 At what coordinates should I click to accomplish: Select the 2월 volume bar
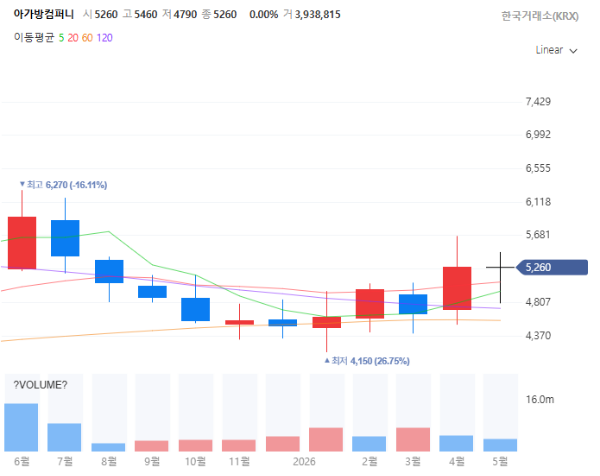[x=369, y=444]
